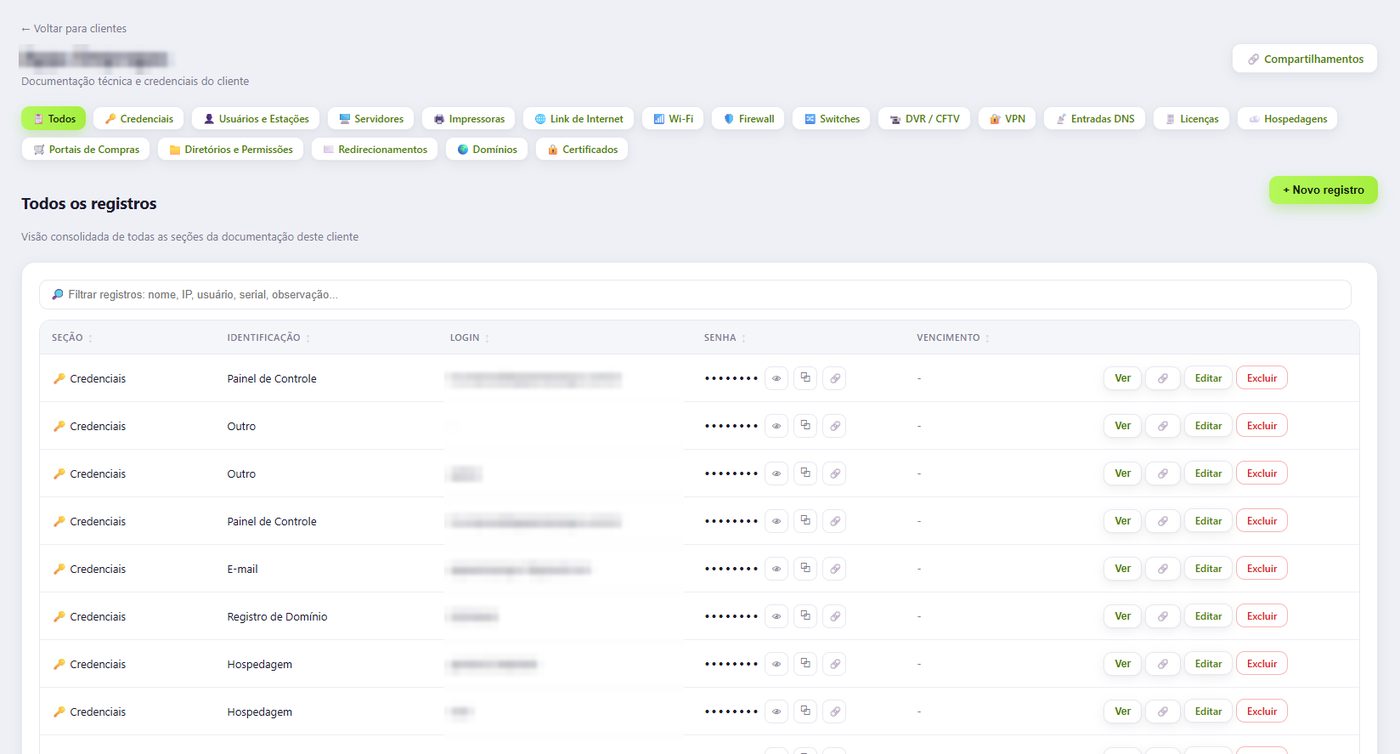Focus the Filtrar registros search field

point(695,295)
